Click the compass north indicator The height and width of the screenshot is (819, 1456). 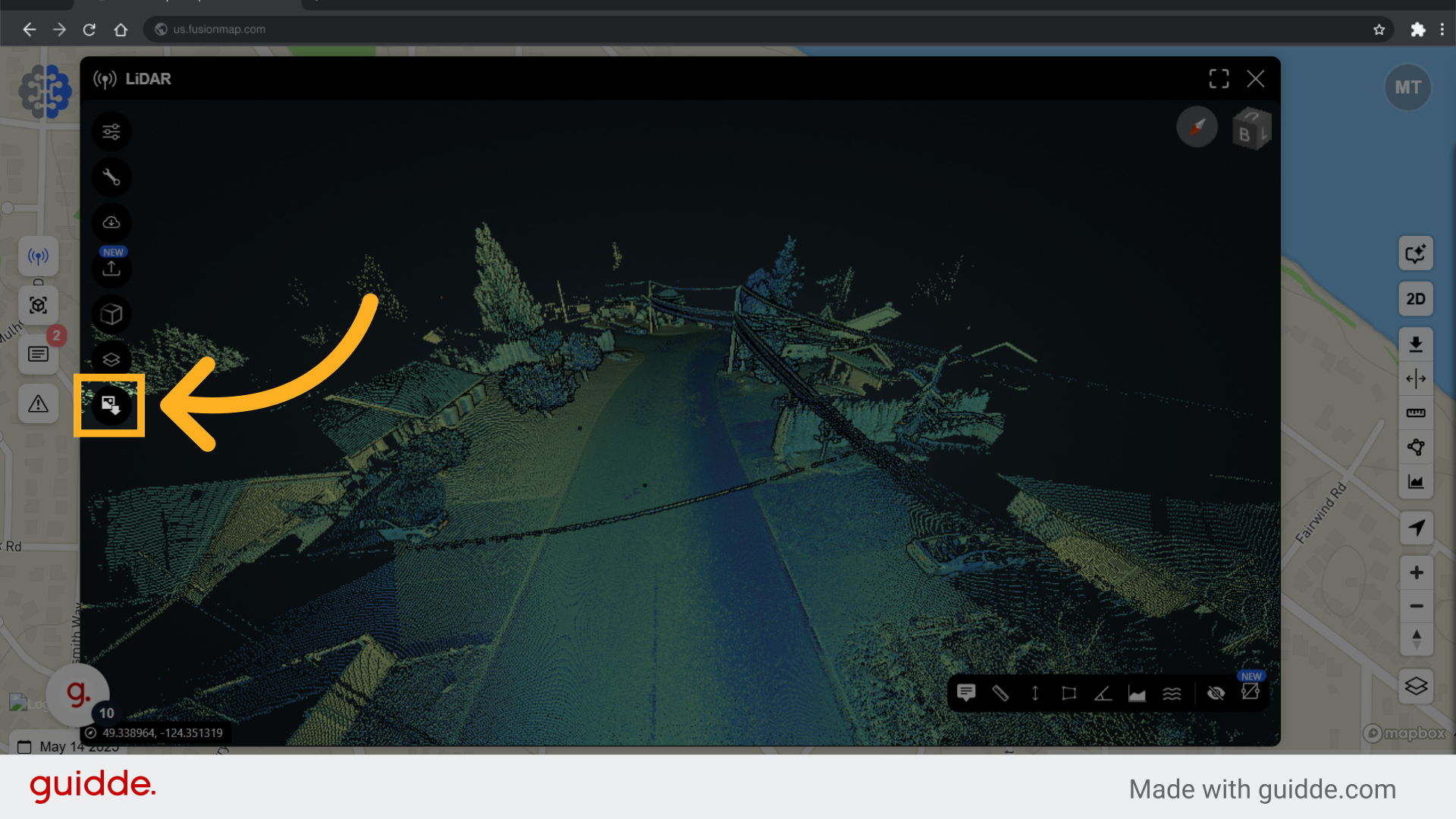[x=1197, y=127]
